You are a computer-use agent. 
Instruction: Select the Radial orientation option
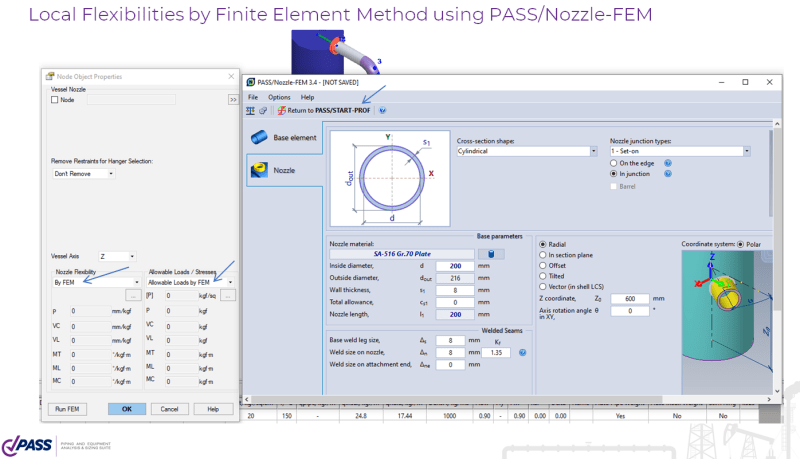(543, 244)
